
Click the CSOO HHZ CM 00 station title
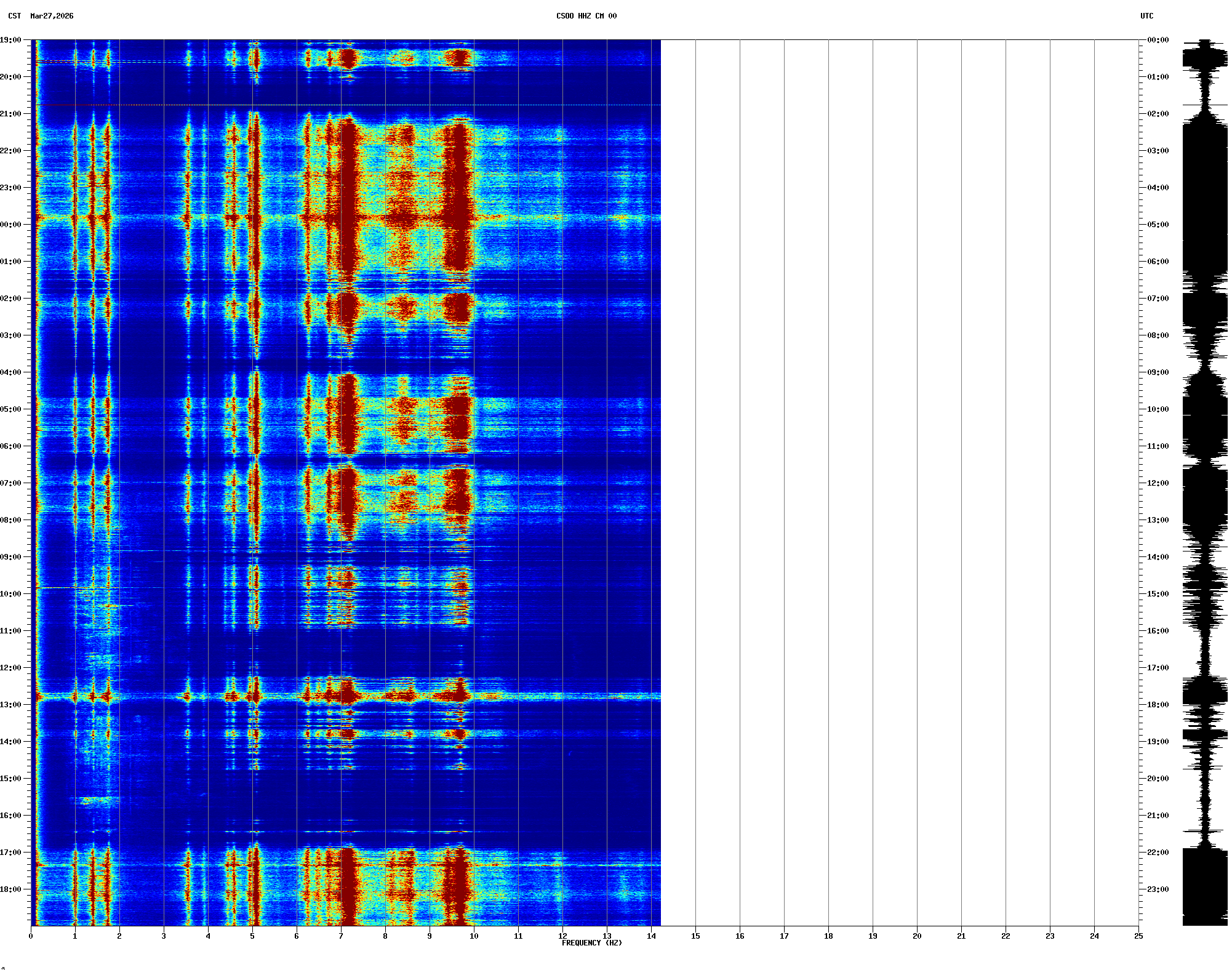pyautogui.click(x=586, y=16)
